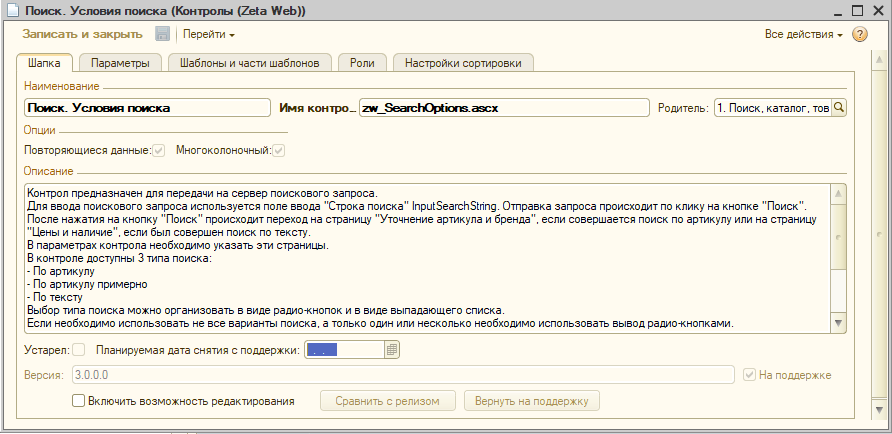The image size is (892, 434).
Task: Open the Настройки сортировки tab
Action: [463, 63]
